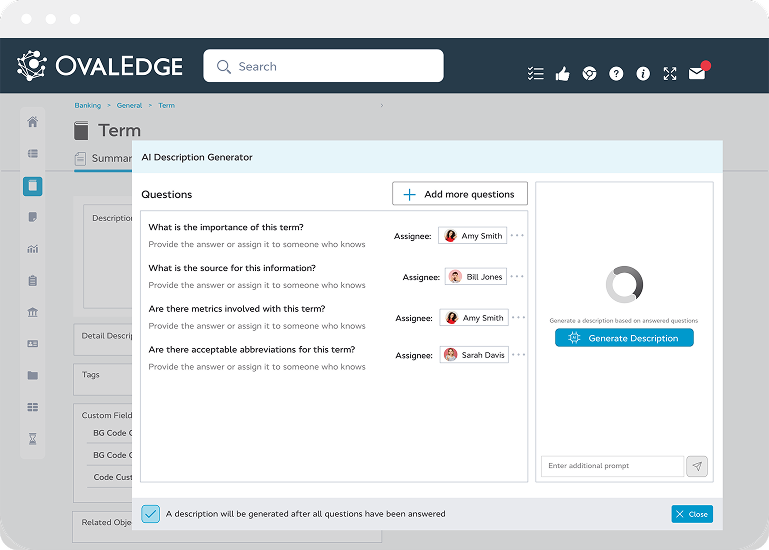Screen dimensions: 769x550
Task: Open the ID card sidebar icon
Action: 32,344
